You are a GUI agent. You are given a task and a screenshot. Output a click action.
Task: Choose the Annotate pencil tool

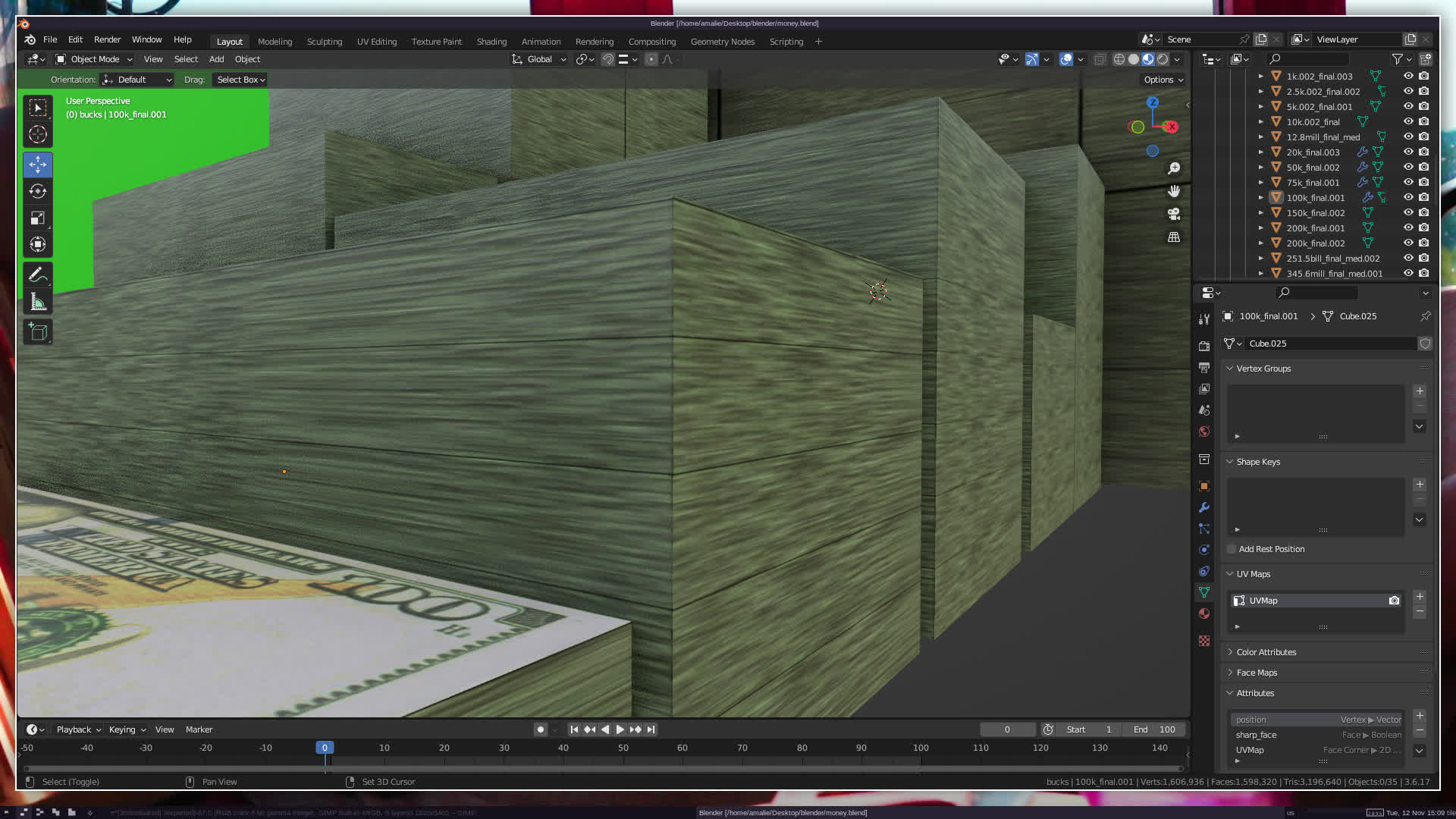pyautogui.click(x=38, y=275)
